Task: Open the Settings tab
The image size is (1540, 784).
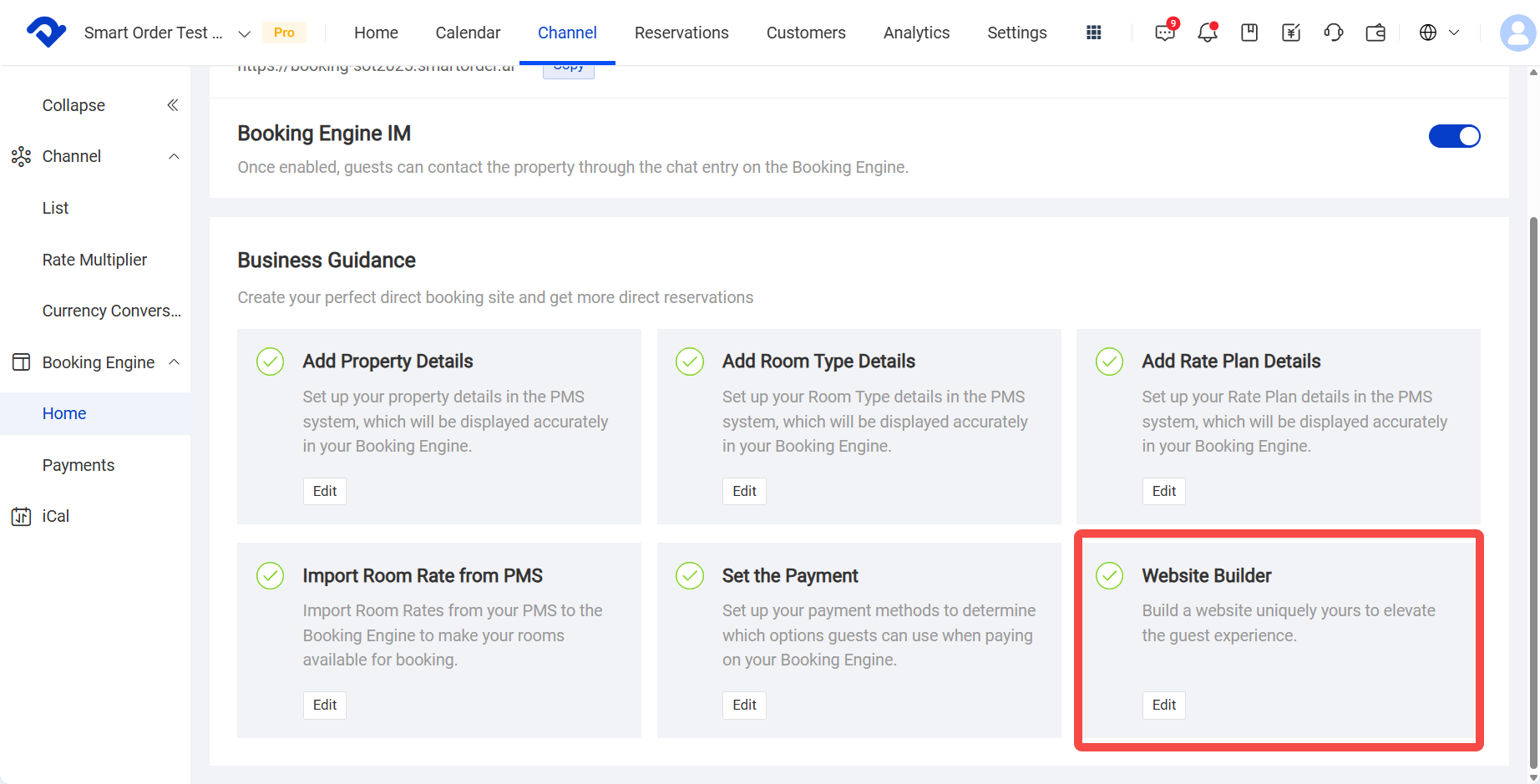Action: pyautogui.click(x=1016, y=33)
